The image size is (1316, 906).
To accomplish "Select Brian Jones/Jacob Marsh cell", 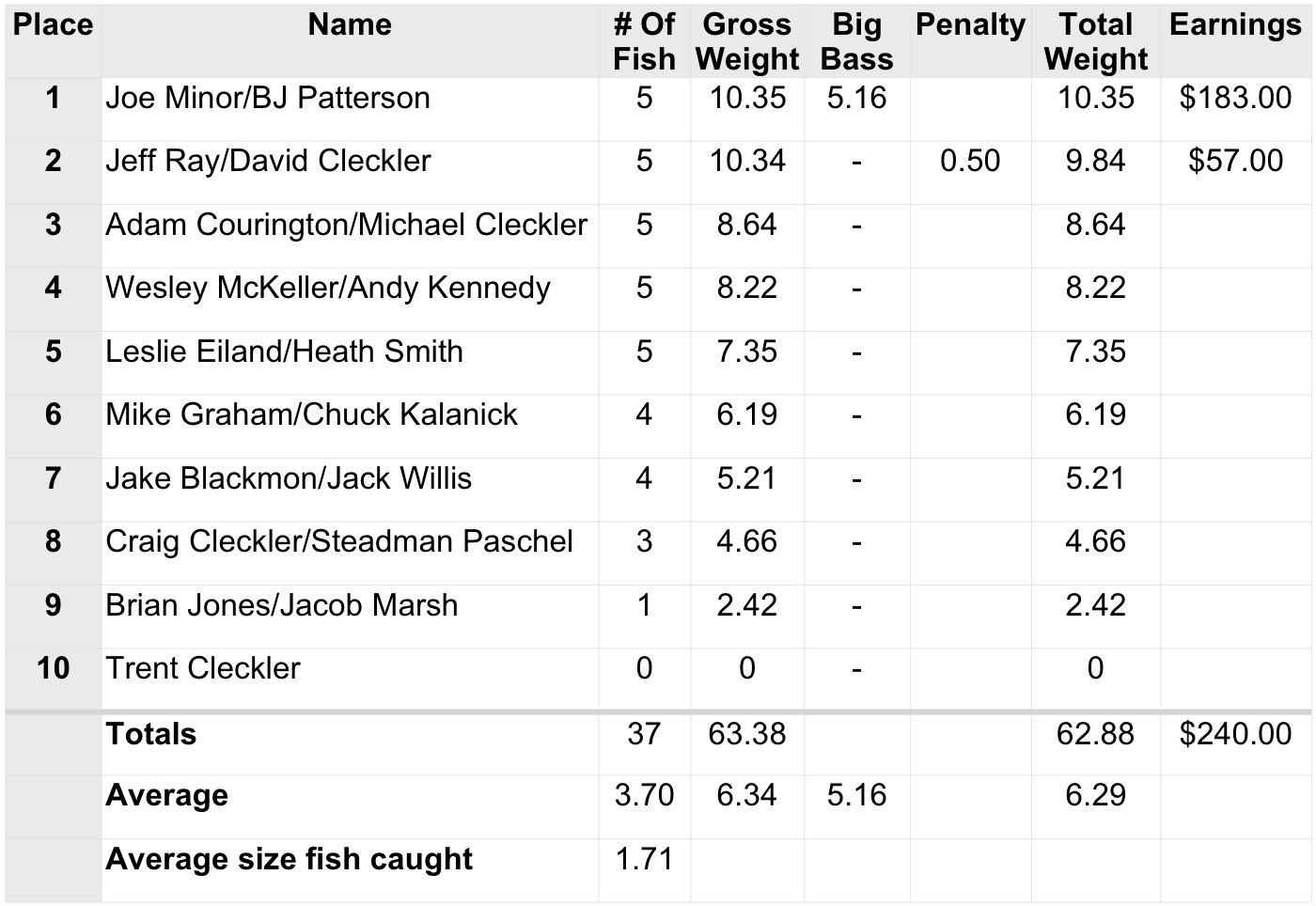I will click(x=282, y=606).
